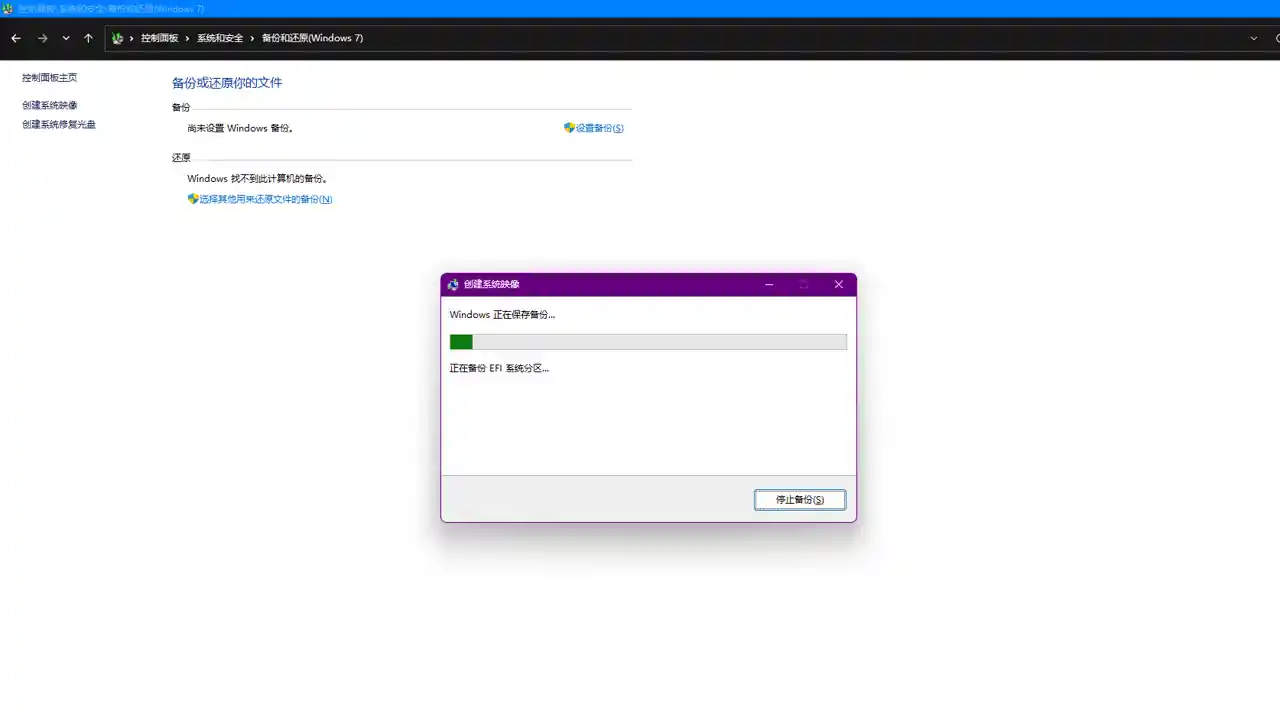1280x720 pixels.
Task: Click the 设置备份(S) link
Action: [x=594, y=128]
